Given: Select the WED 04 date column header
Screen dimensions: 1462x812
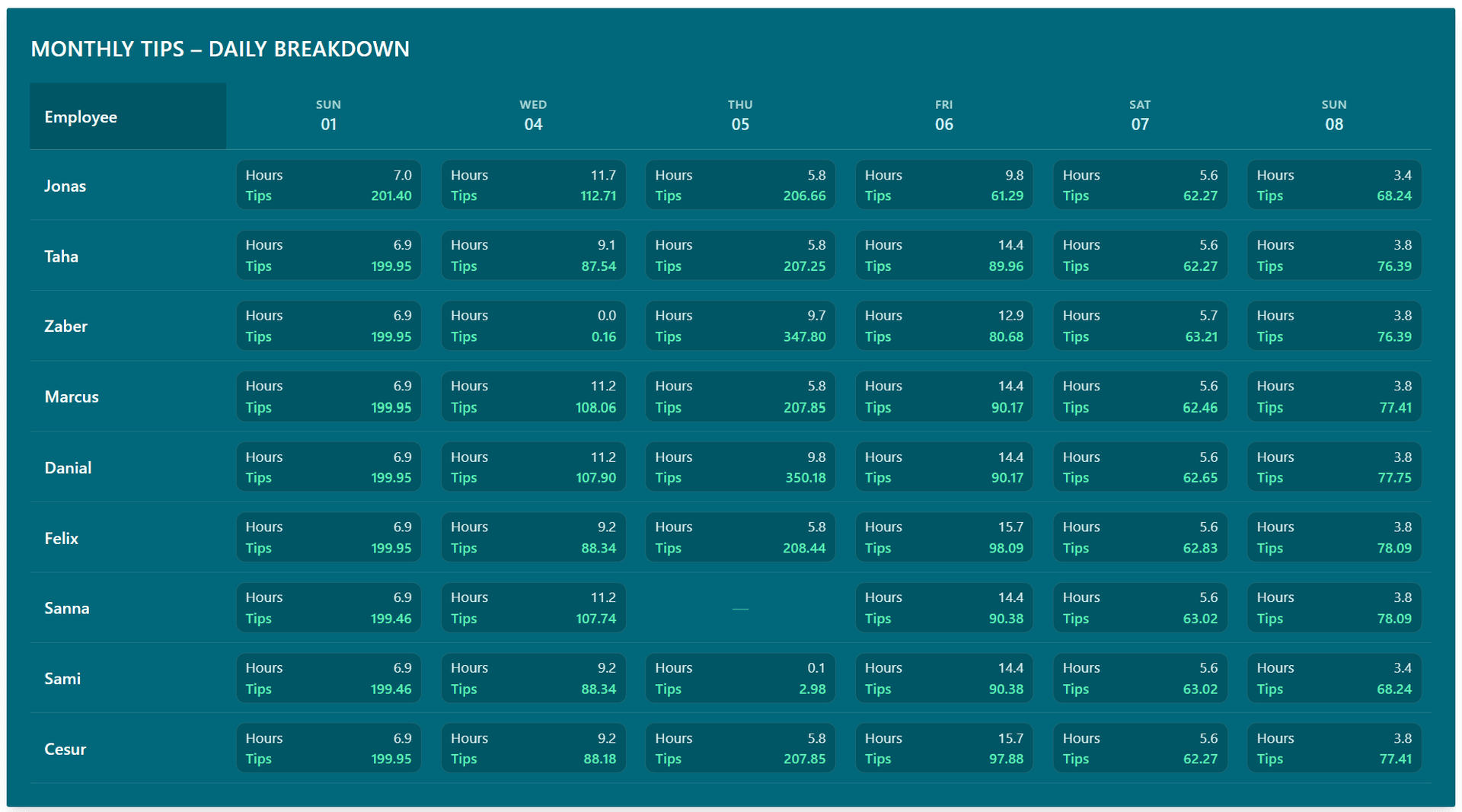Looking at the screenshot, I should tap(533, 116).
